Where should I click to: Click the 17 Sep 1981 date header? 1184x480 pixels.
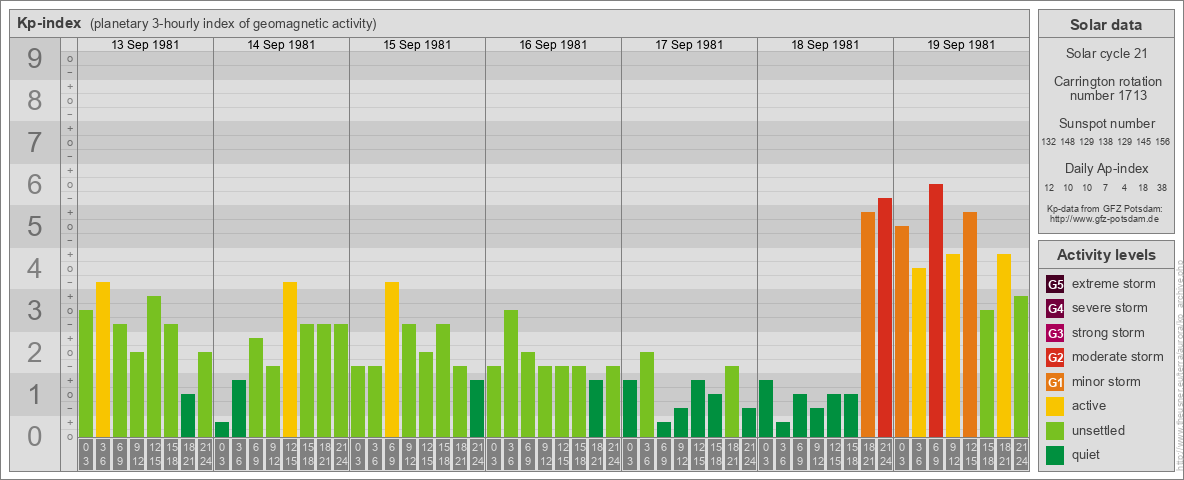pos(689,45)
